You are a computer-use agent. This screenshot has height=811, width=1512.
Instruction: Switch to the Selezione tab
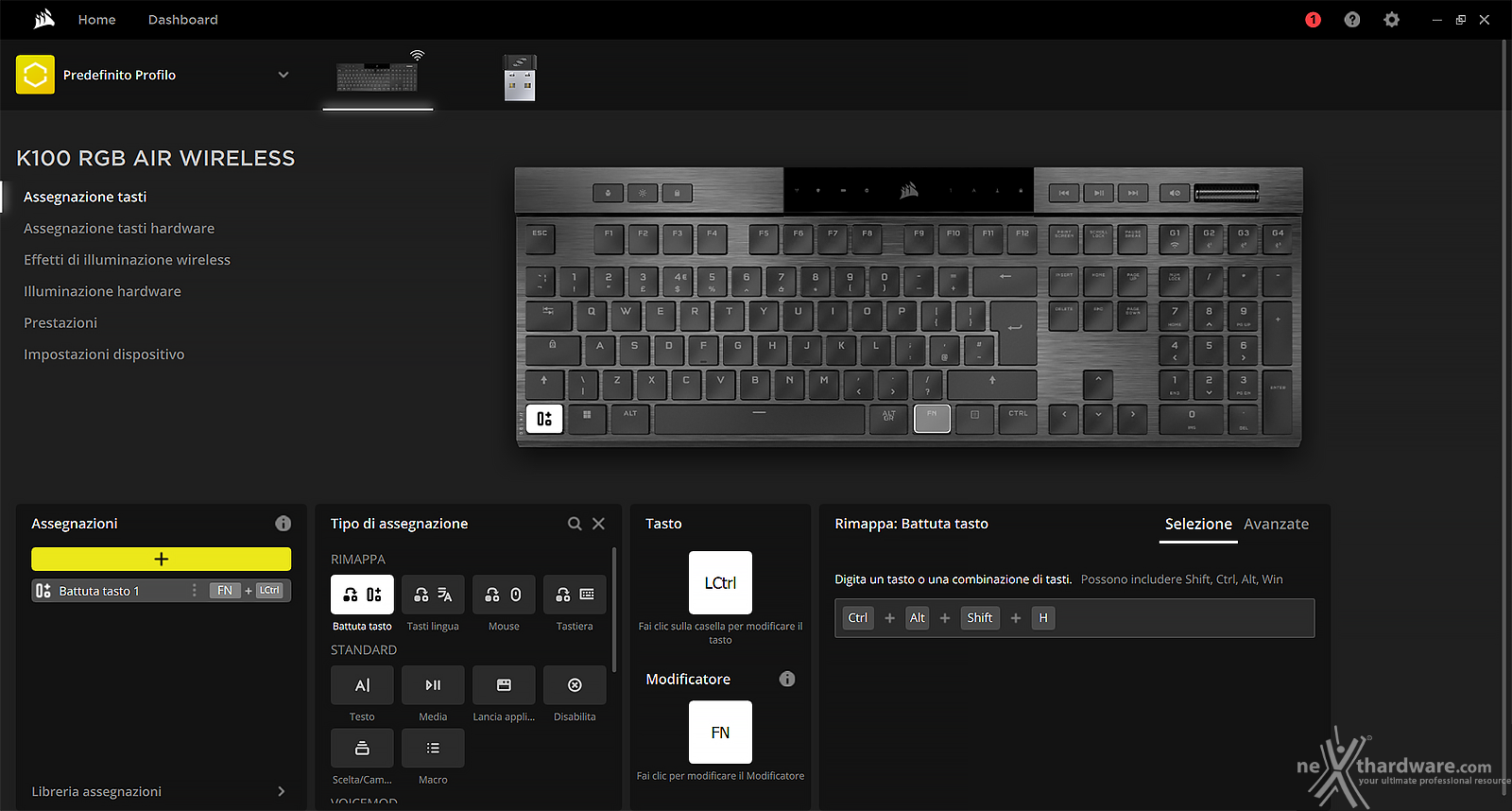tap(1198, 524)
